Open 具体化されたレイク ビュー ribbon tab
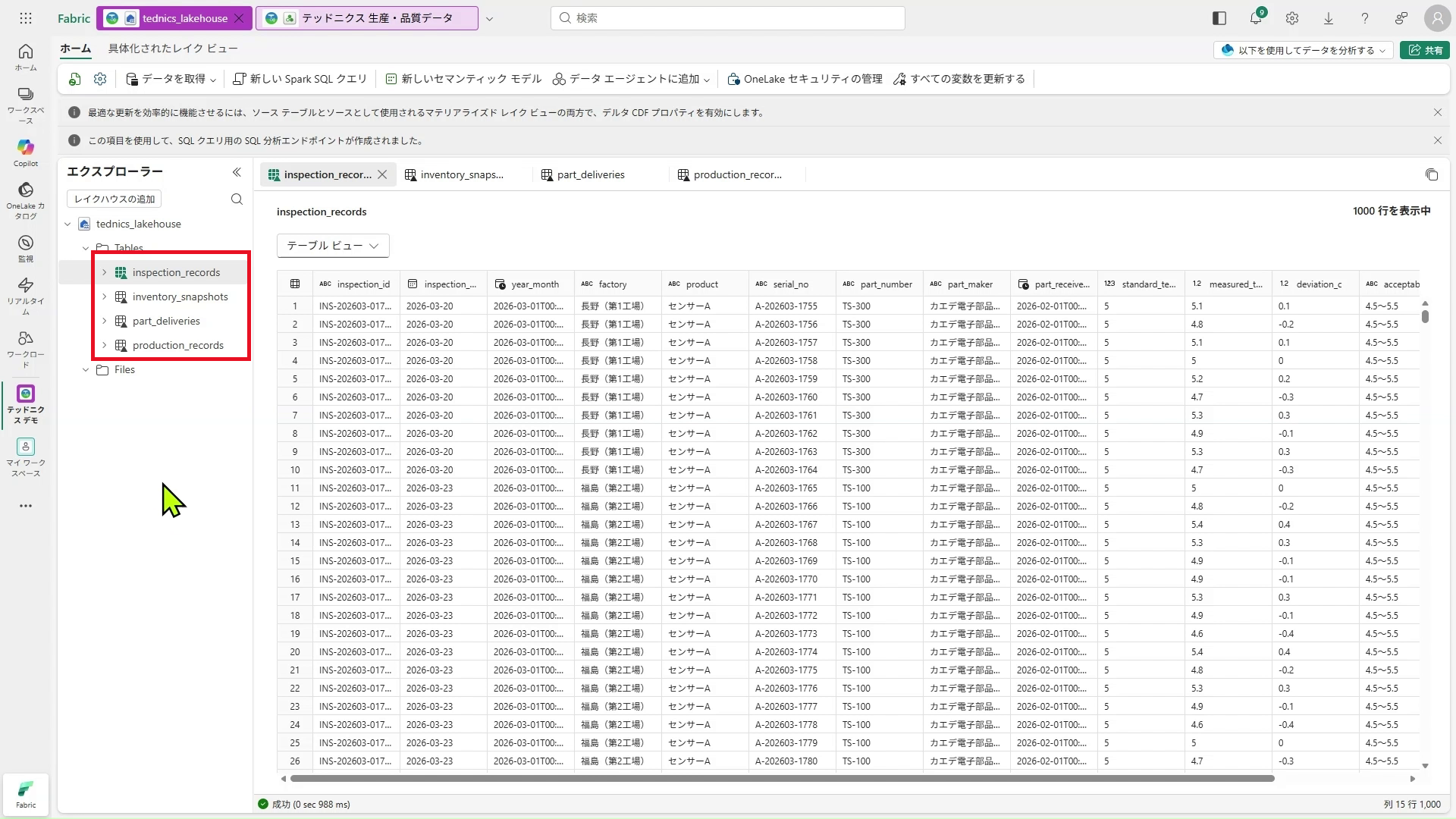1456x819 pixels. click(x=173, y=49)
